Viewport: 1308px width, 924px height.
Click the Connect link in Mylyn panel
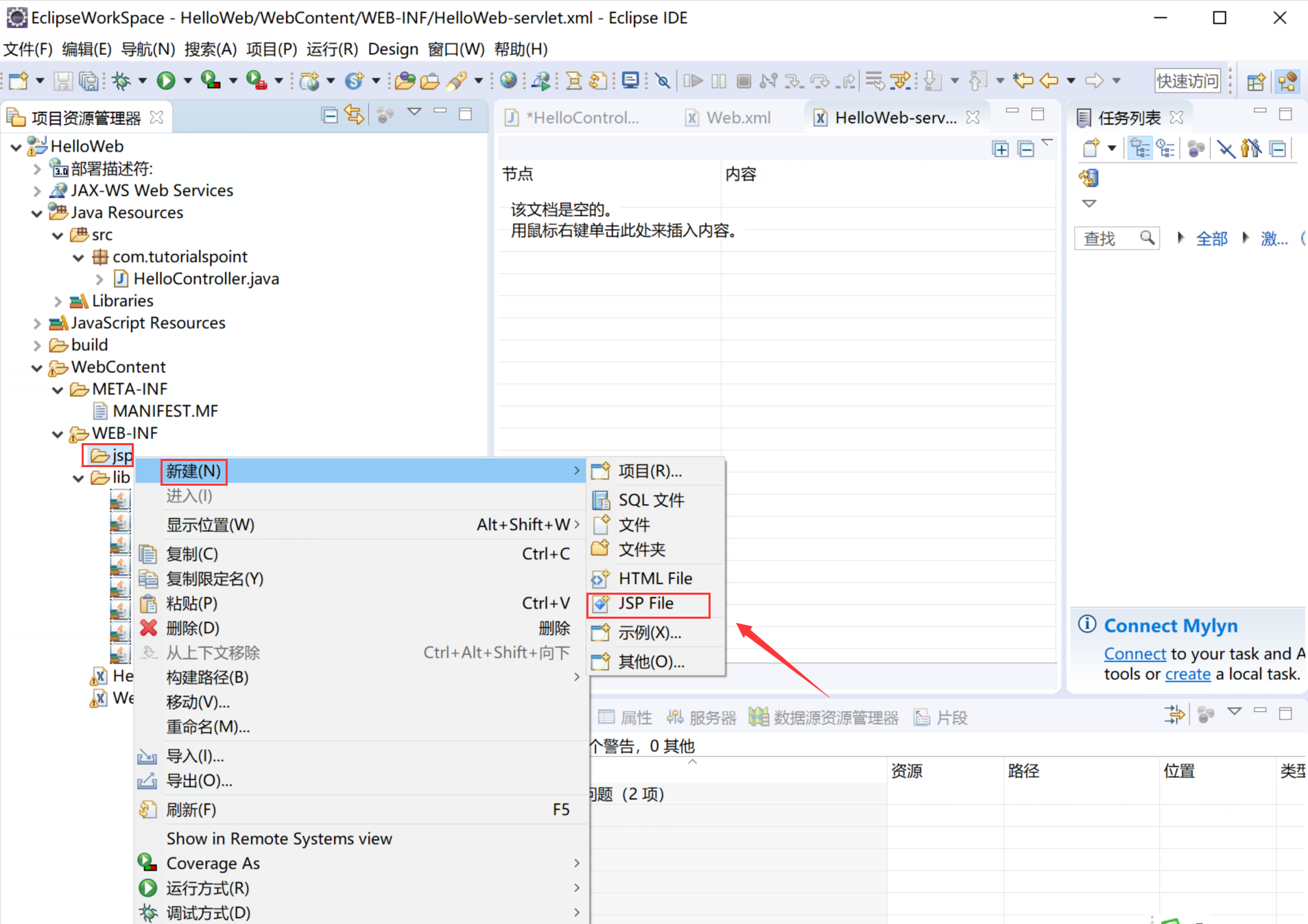click(1134, 654)
